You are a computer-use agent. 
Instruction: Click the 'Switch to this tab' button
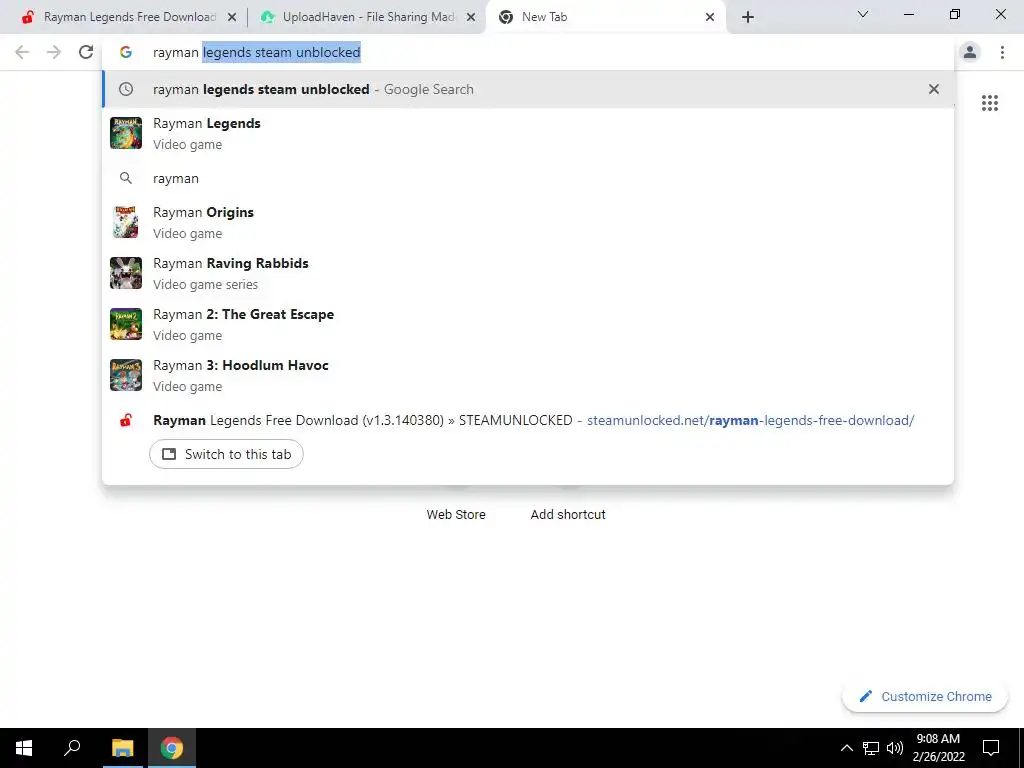click(x=227, y=454)
